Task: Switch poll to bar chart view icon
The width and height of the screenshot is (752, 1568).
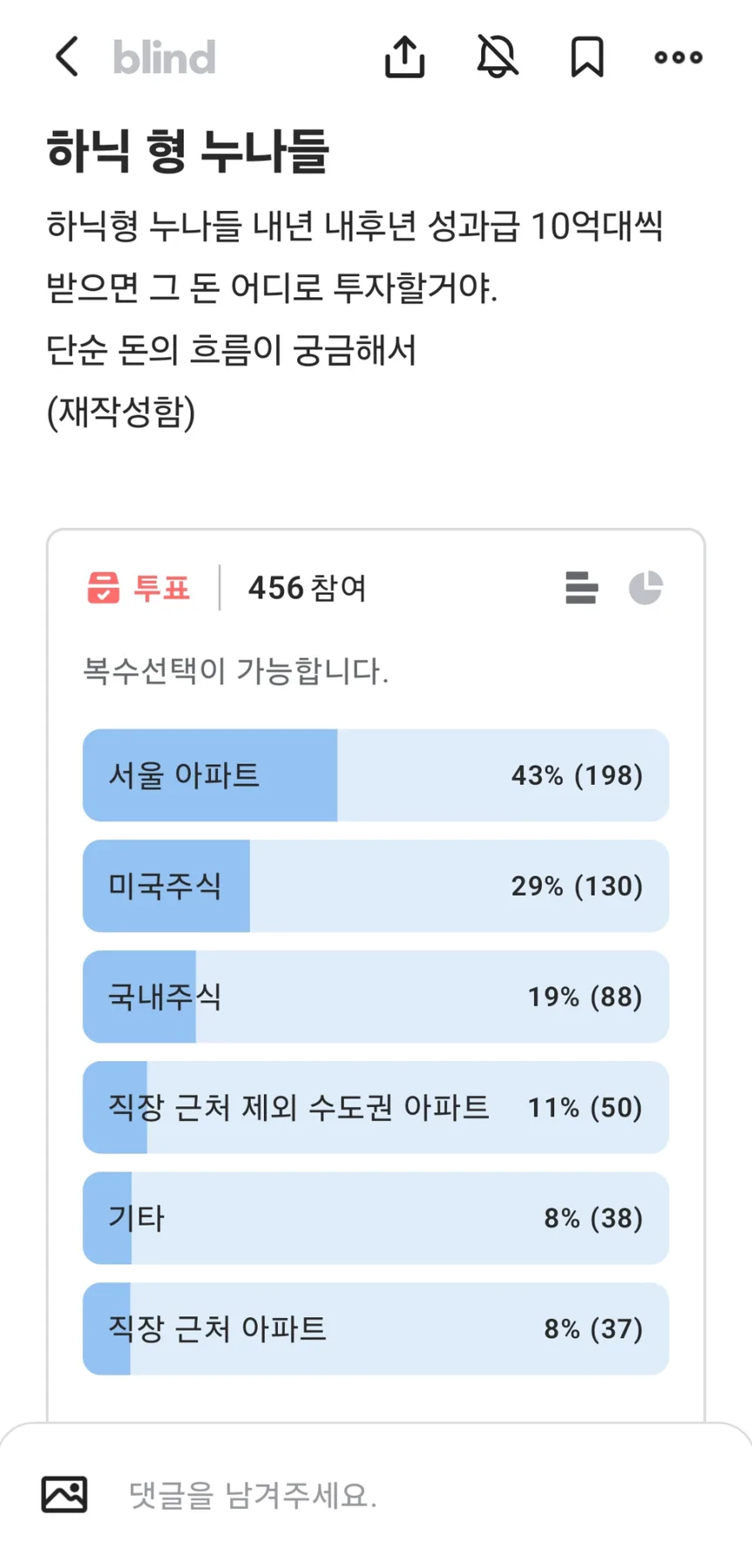Action: [581, 588]
